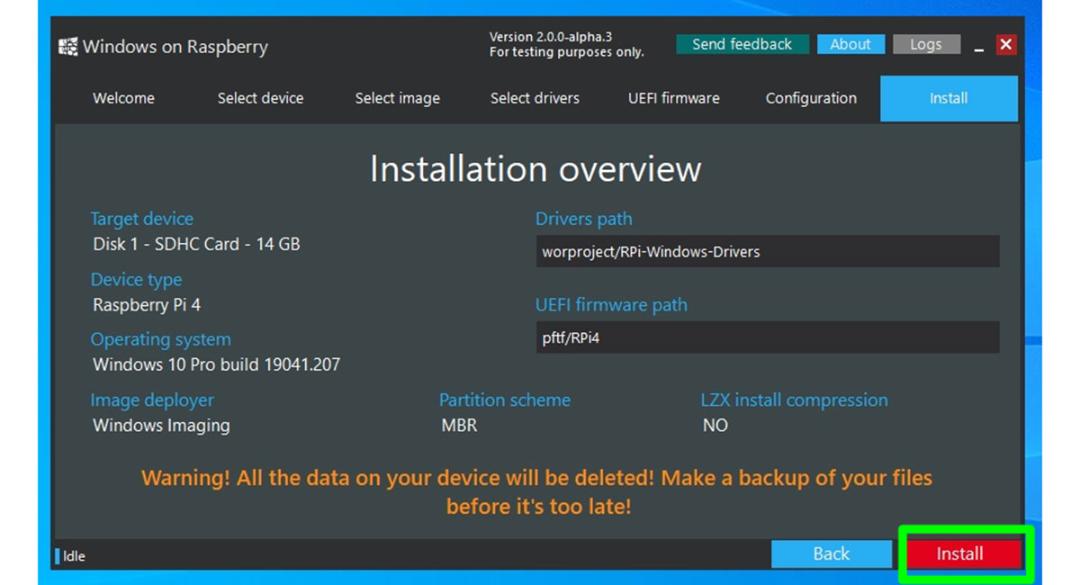1080x585 pixels.
Task: Open the Configuration tab
Action: [811, 99]
